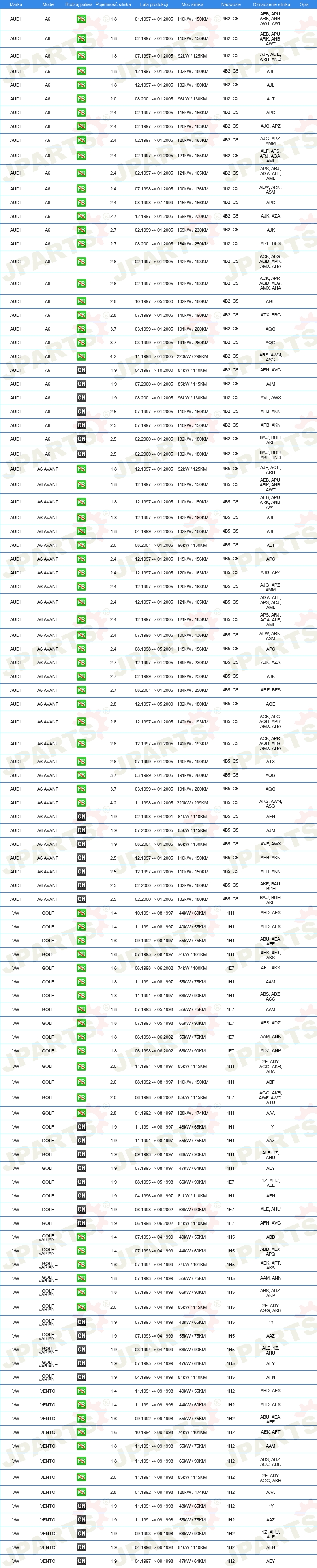Image resolution: width=317 pixels, height=1568 pixels.
Task: Click petrol icon in A6 AVANT 2.7 184kW row
Action: (x=81, y=690)
